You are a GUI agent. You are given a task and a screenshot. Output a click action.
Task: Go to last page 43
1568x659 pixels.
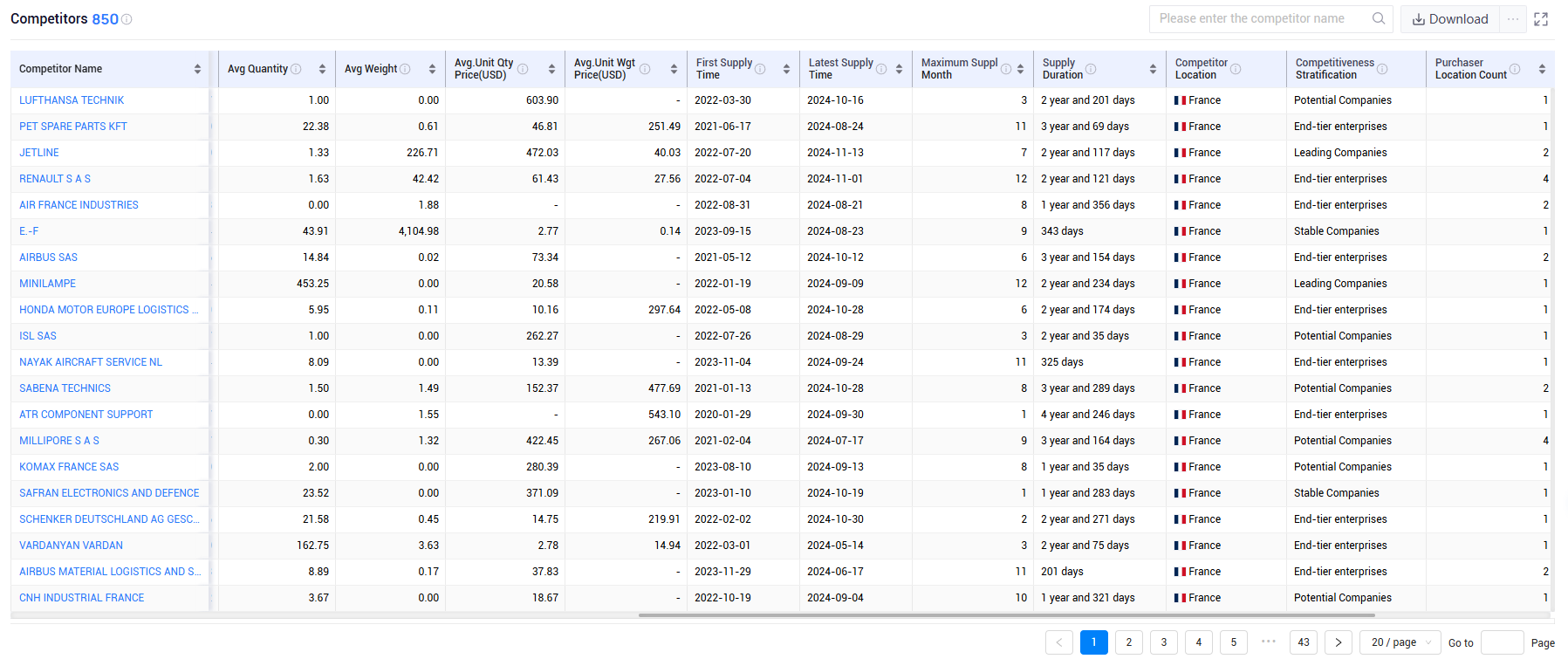coord(1304,642)
